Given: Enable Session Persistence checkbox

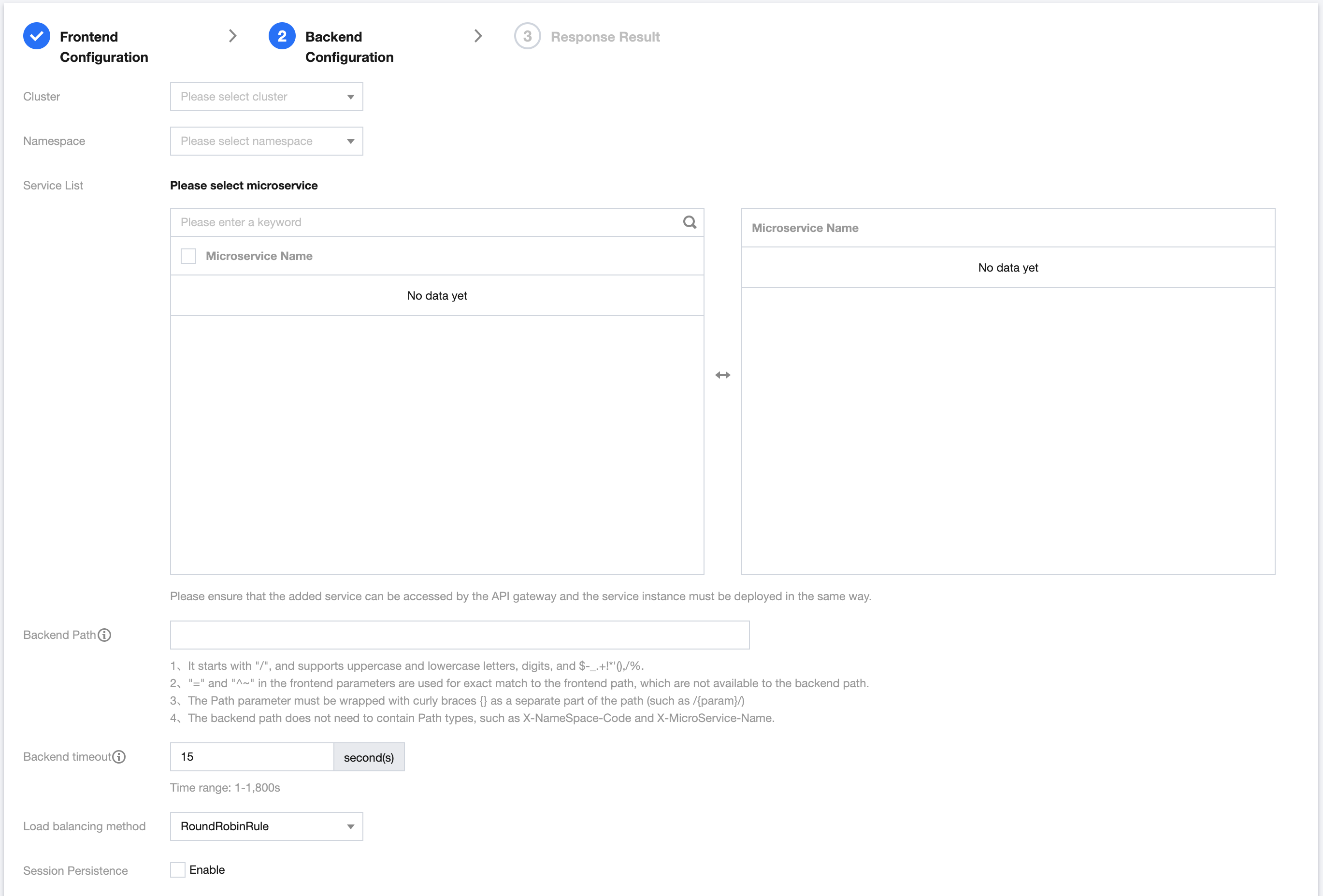Looking at the screenshot, I should pos(178,870).
